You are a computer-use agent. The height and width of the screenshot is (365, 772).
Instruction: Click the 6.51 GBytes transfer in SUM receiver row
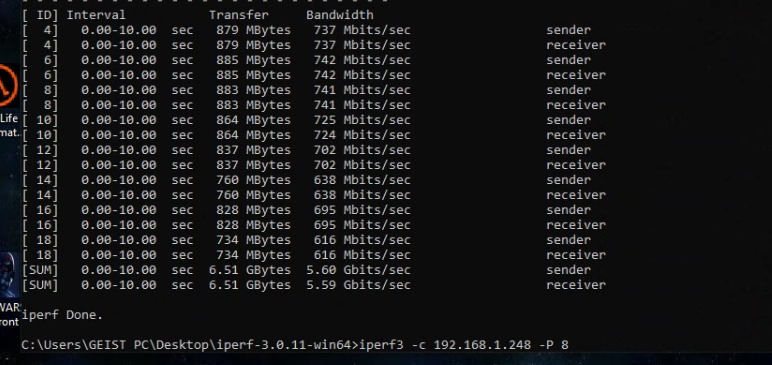coord(250,285)
